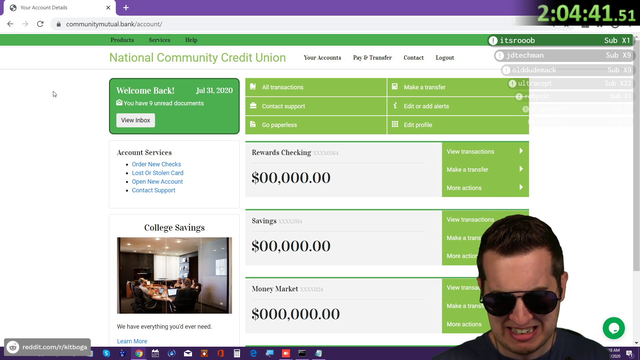Screen dimensions: 640x360
Task: Close the Your Account Details tab
Action: point(108,7)
